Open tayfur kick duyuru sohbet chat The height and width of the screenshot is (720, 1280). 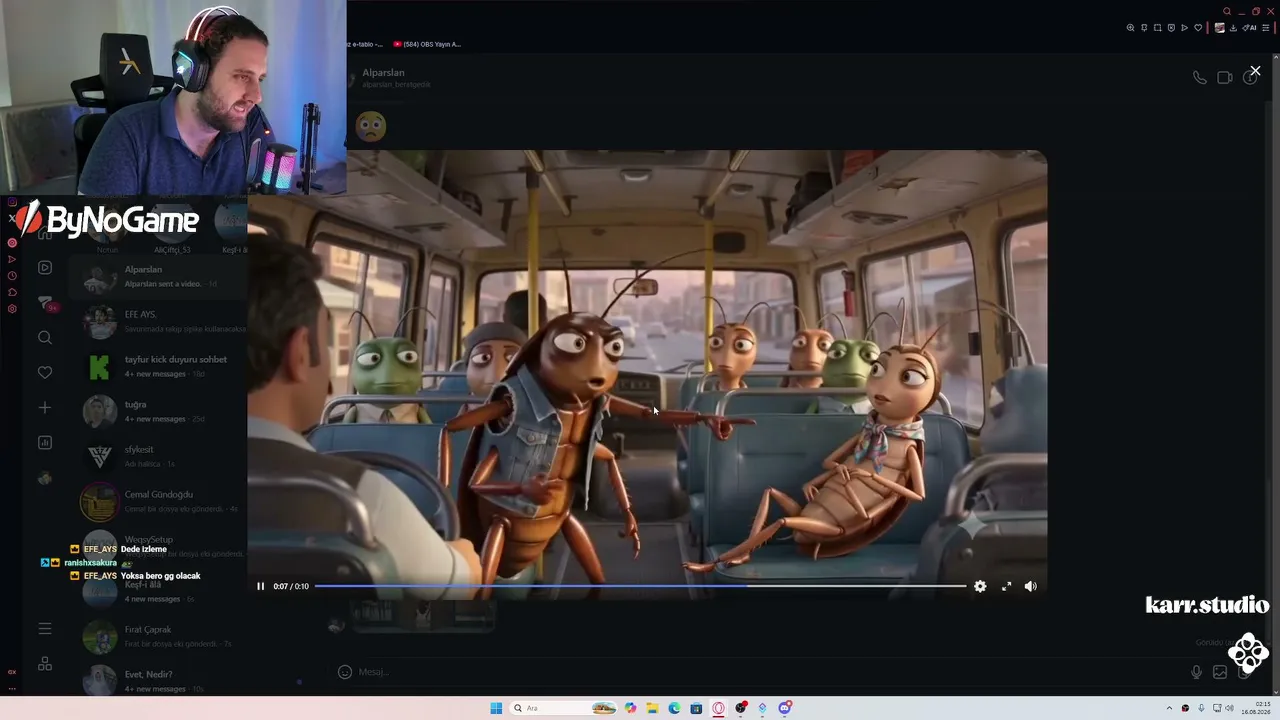click(x=158, y=366)
